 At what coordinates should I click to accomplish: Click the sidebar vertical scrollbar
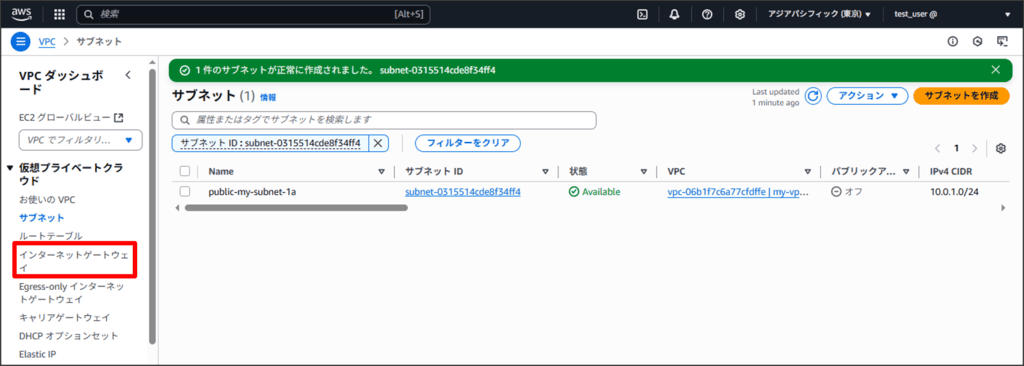click(152, 206)
